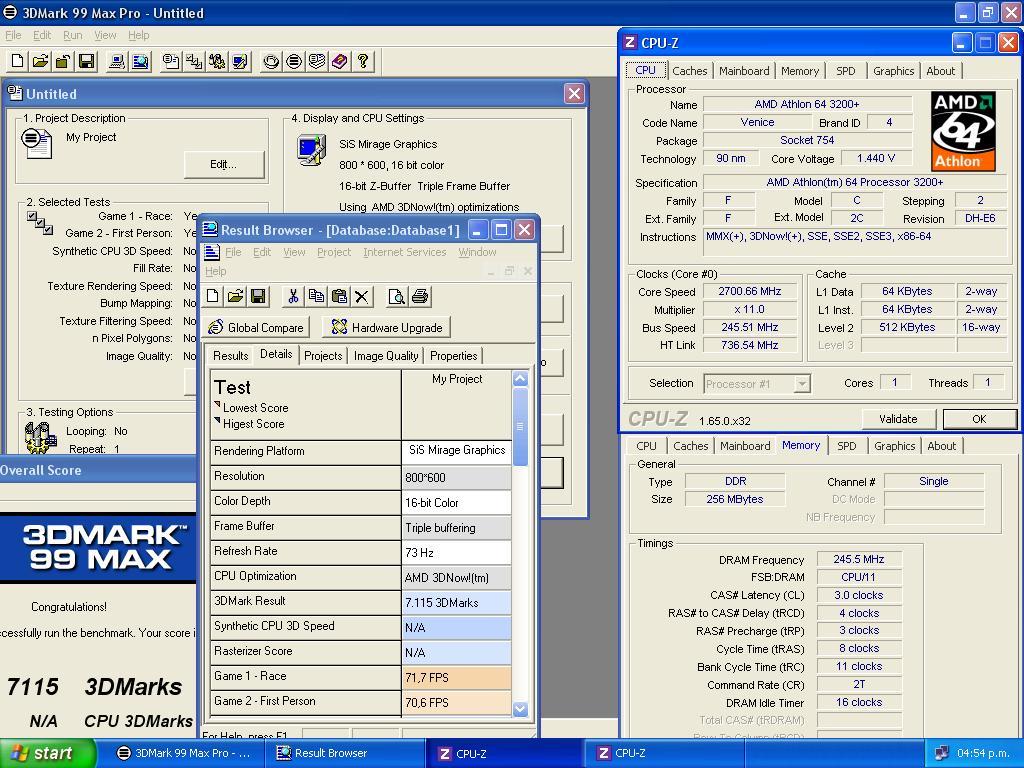The height and width of the screenshot is (768, 1024).
Task: Click Edit... button in Project Description
Action: point(223,165)
